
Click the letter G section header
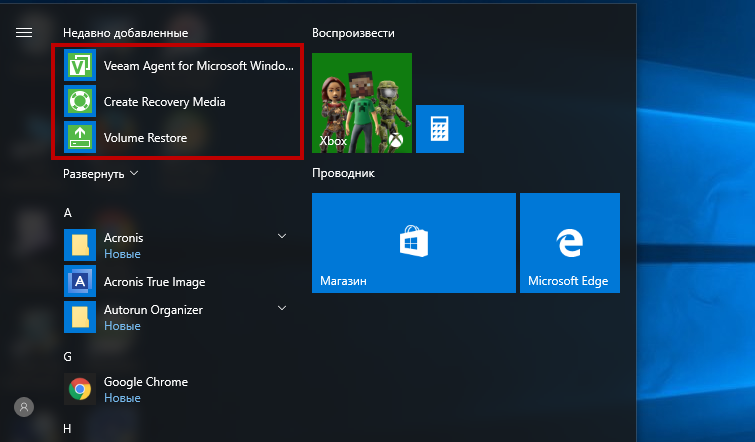pos(67,357)
